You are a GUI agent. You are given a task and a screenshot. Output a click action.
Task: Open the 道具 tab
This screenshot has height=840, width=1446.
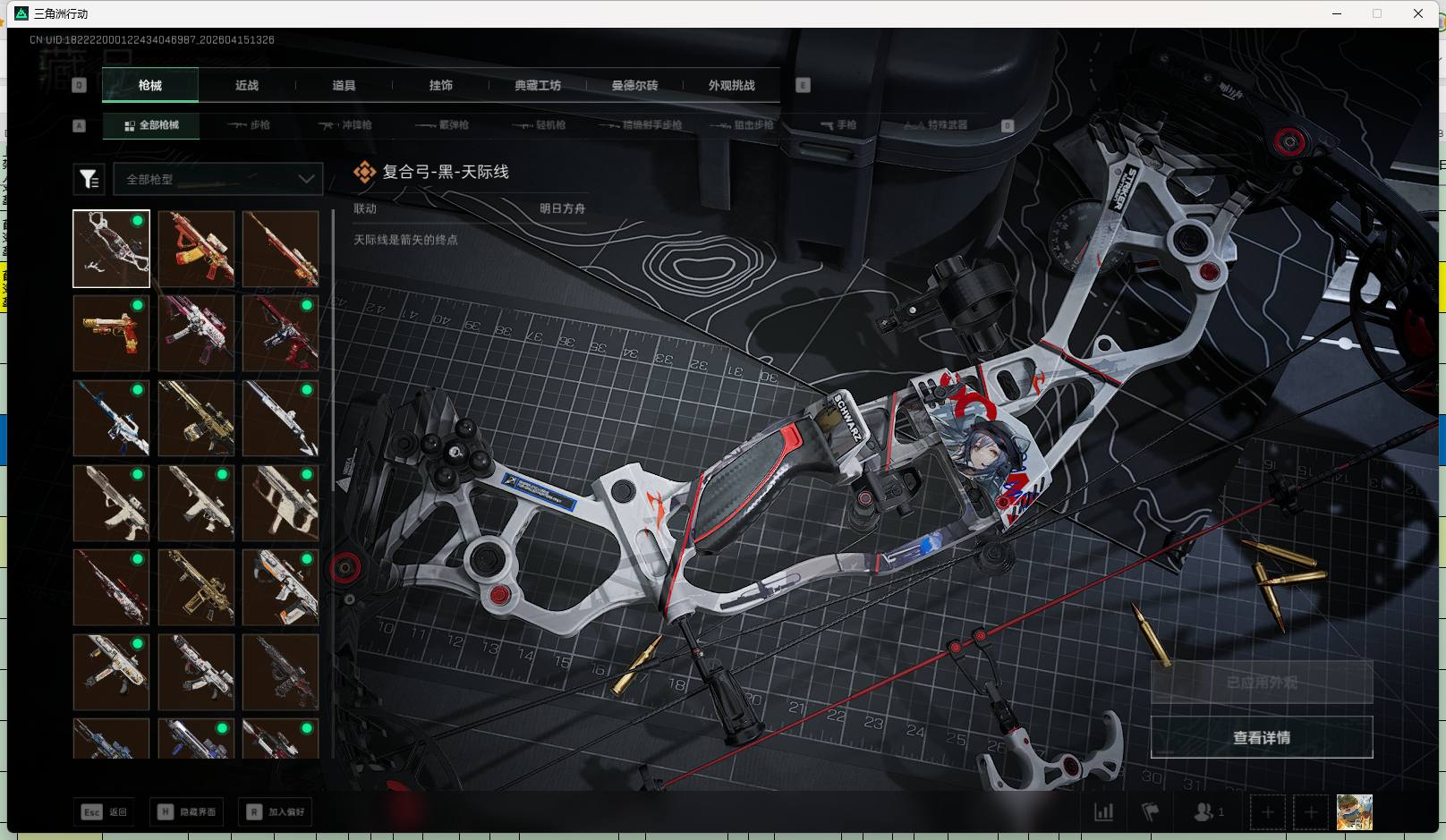click(x=344, y=85)
